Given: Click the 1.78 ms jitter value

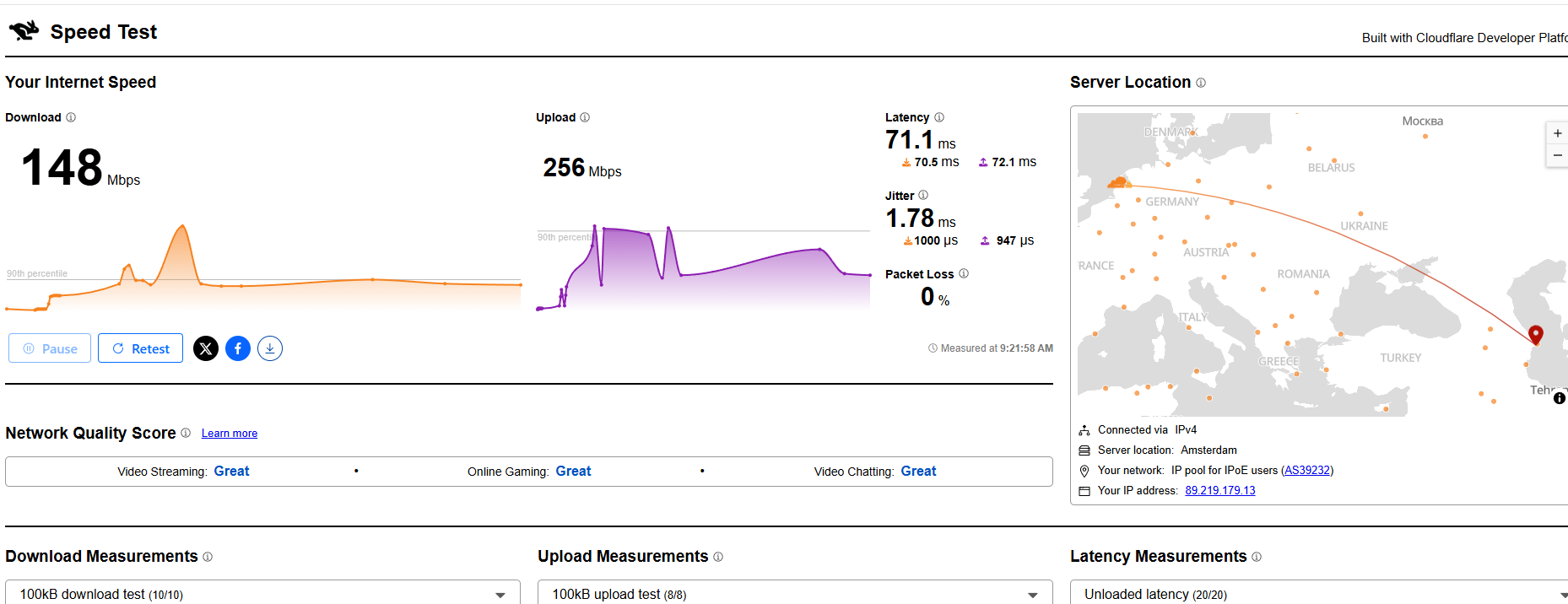Looking at the screenshot, I should (921, 218).
